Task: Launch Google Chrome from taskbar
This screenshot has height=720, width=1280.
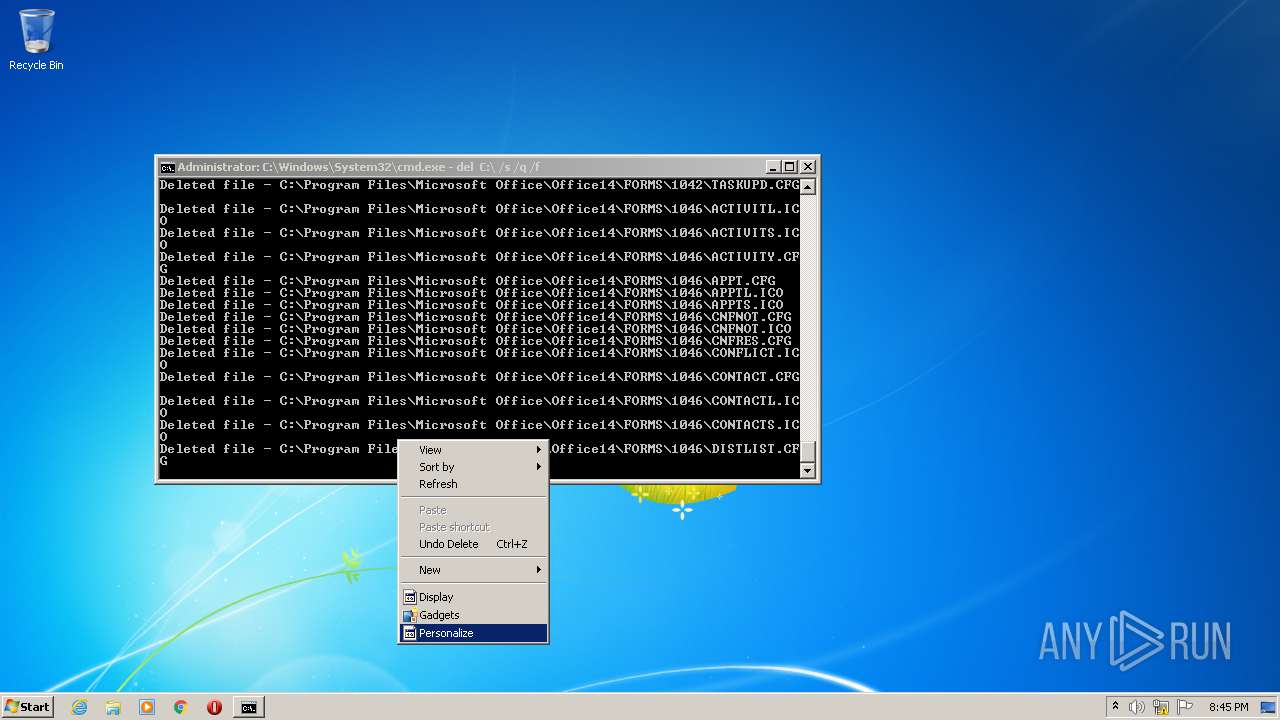Action: coord(181,707)
